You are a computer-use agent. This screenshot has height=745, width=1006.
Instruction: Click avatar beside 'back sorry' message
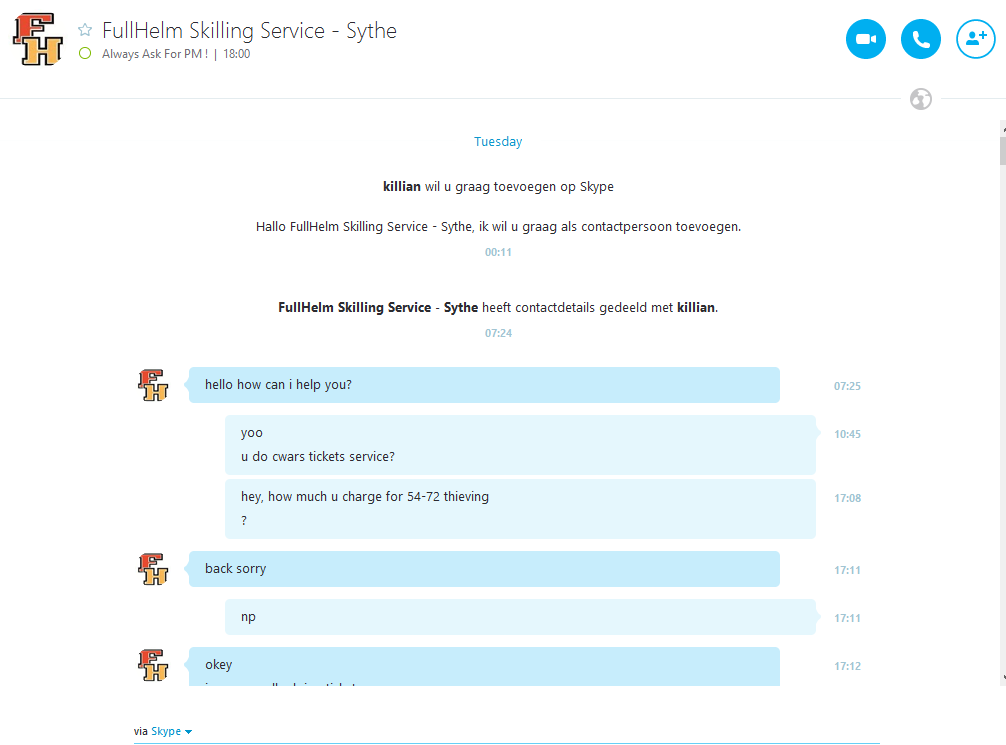coord(153,569)
